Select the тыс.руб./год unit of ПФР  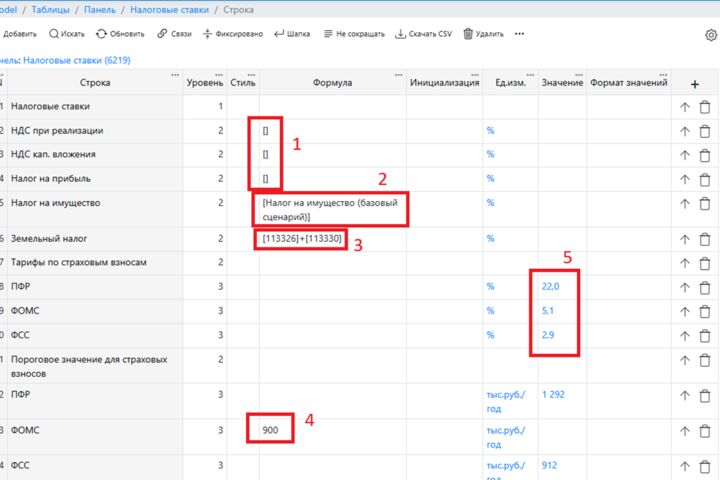pyautogui.click(x=506, y=401)
